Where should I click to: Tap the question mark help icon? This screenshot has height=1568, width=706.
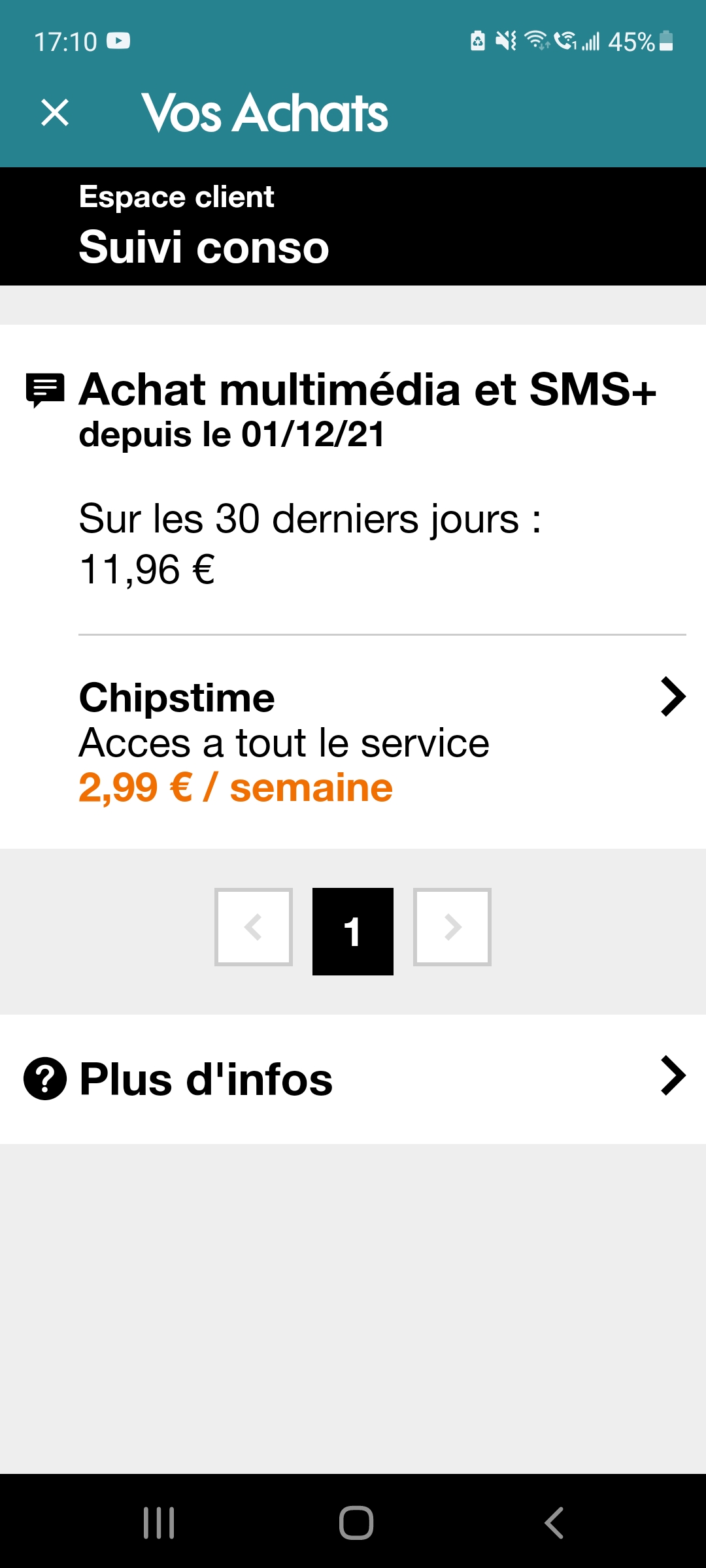[x=45, y=1079]
